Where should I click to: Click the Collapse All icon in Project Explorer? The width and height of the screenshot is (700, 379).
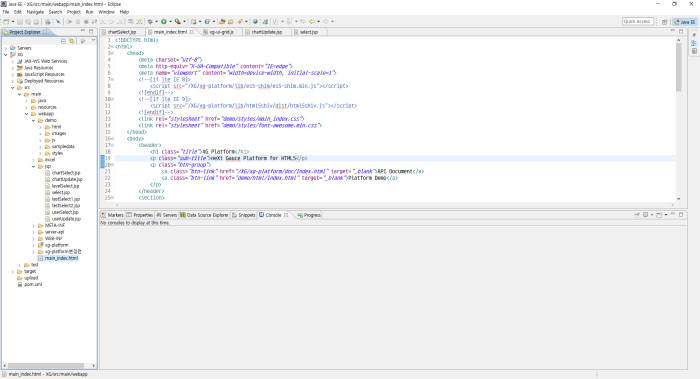63,41
